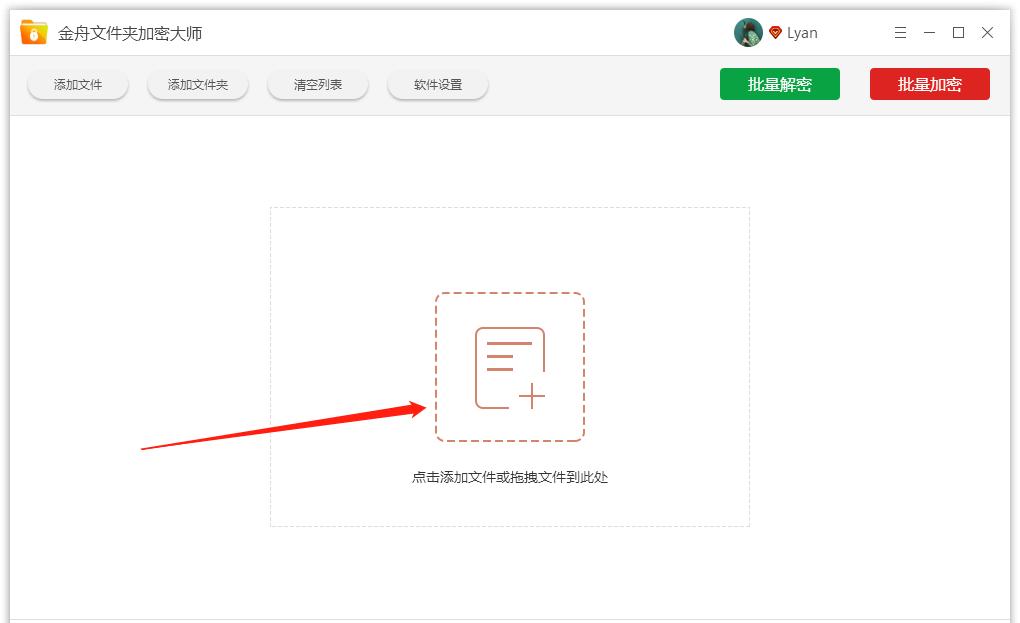Viewport: 1020px width, 623px height.
Task: Click the 添加文件 add file button
Action: pyautogui.click(x=77, y=84)
